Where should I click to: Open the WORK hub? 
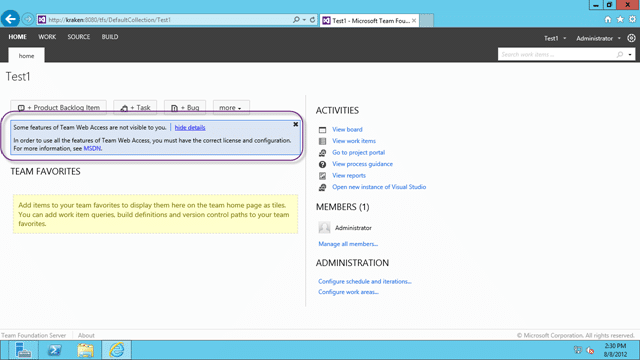point(47,37)
